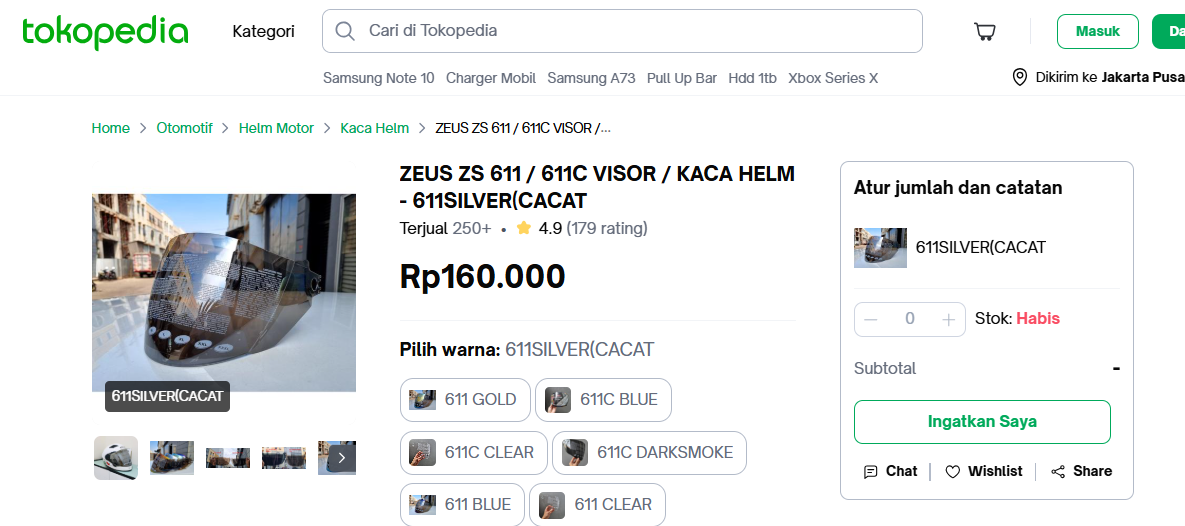This screenshot has height=526, width=1185.
Task: Click the minus quantity button
Action: 871,319
